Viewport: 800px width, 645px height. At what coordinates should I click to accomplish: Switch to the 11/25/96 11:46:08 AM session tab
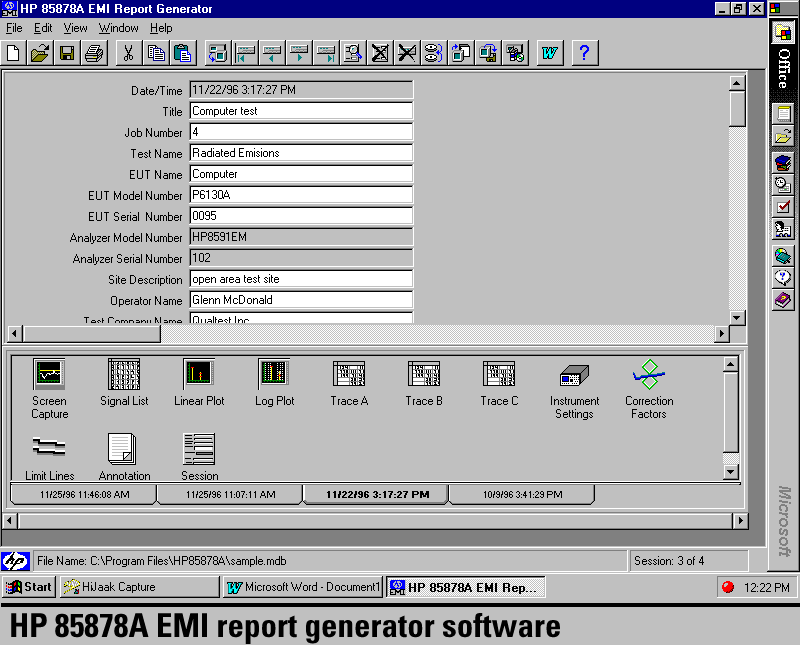click(x=84, y=494)
